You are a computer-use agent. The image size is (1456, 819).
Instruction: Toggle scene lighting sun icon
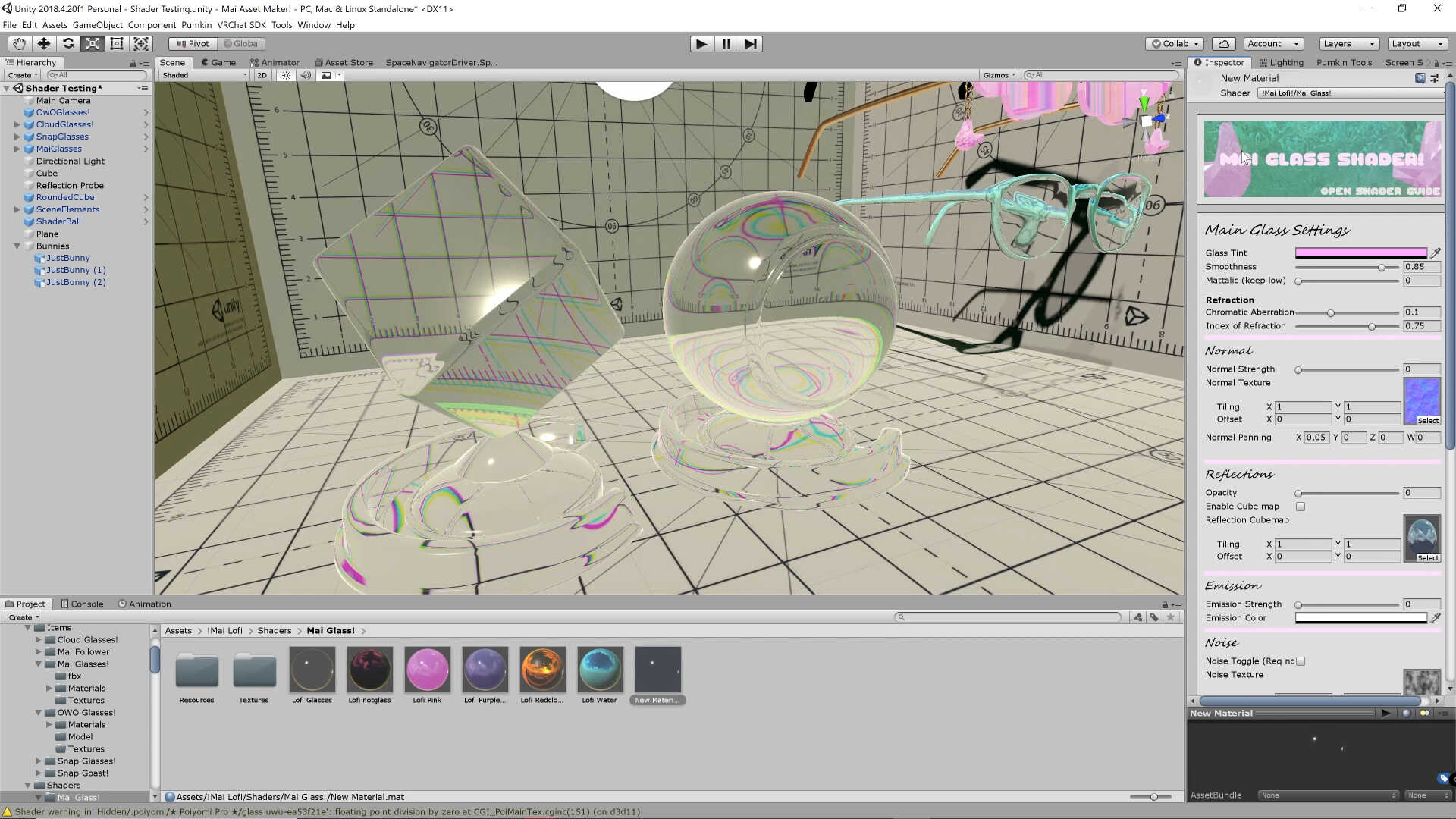(286, 75)
